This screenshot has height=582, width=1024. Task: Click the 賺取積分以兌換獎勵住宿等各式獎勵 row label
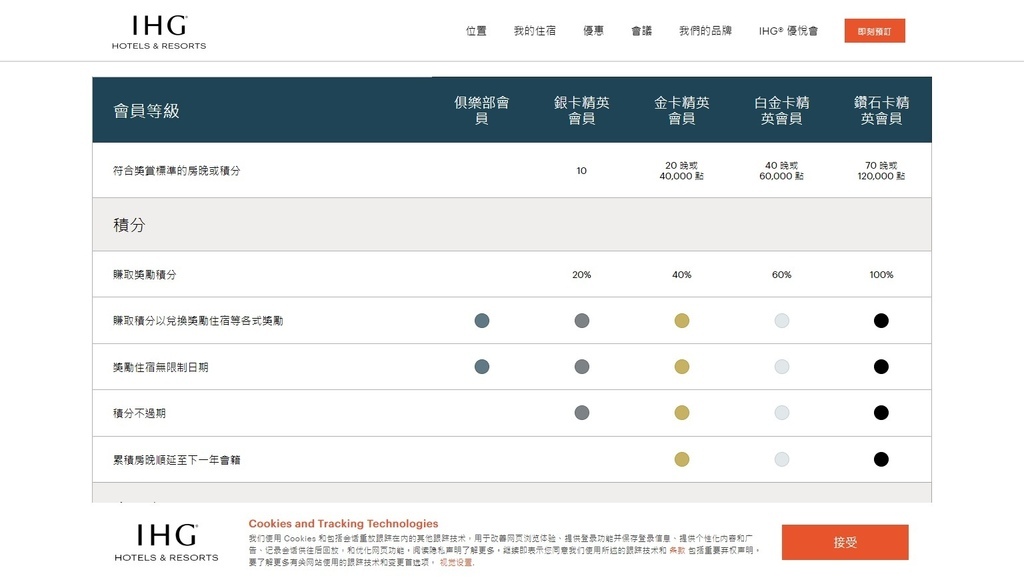198,321
